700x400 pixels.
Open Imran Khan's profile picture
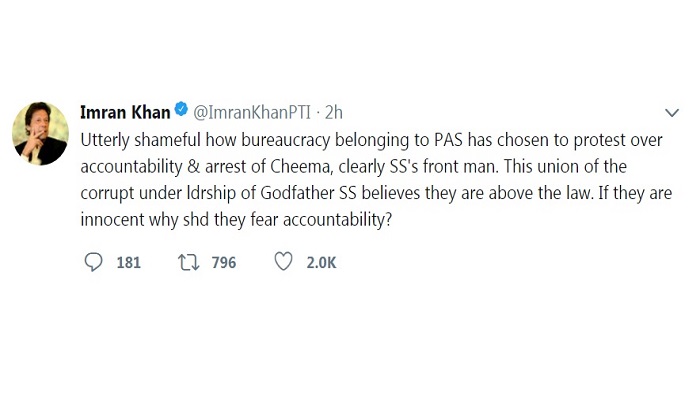click(x=40, y=133)
